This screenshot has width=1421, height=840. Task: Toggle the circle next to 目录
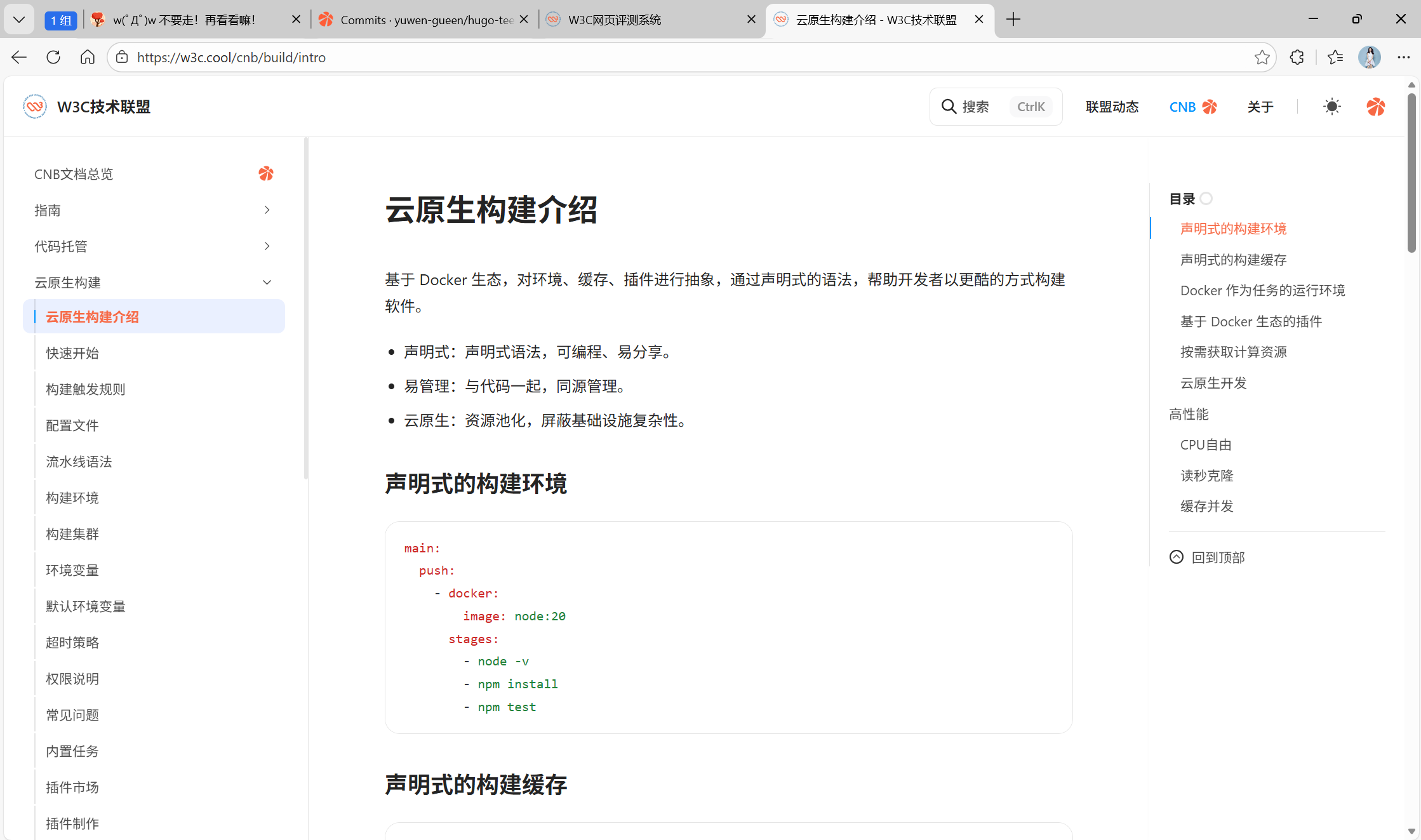click(1206, 199)
